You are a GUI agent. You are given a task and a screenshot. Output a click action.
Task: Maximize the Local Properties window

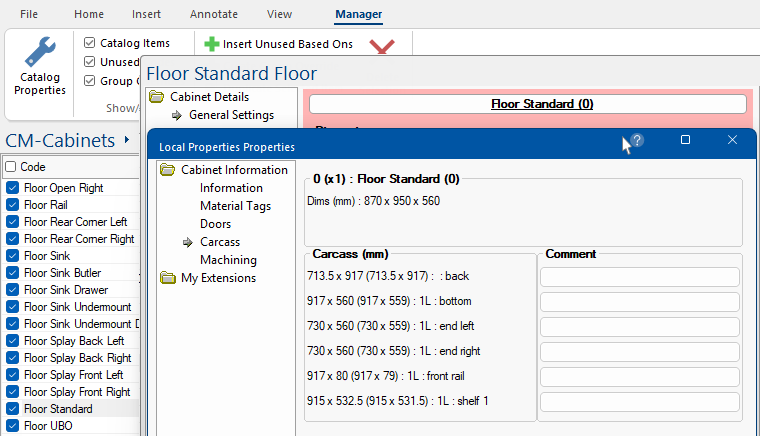(685, 140)
